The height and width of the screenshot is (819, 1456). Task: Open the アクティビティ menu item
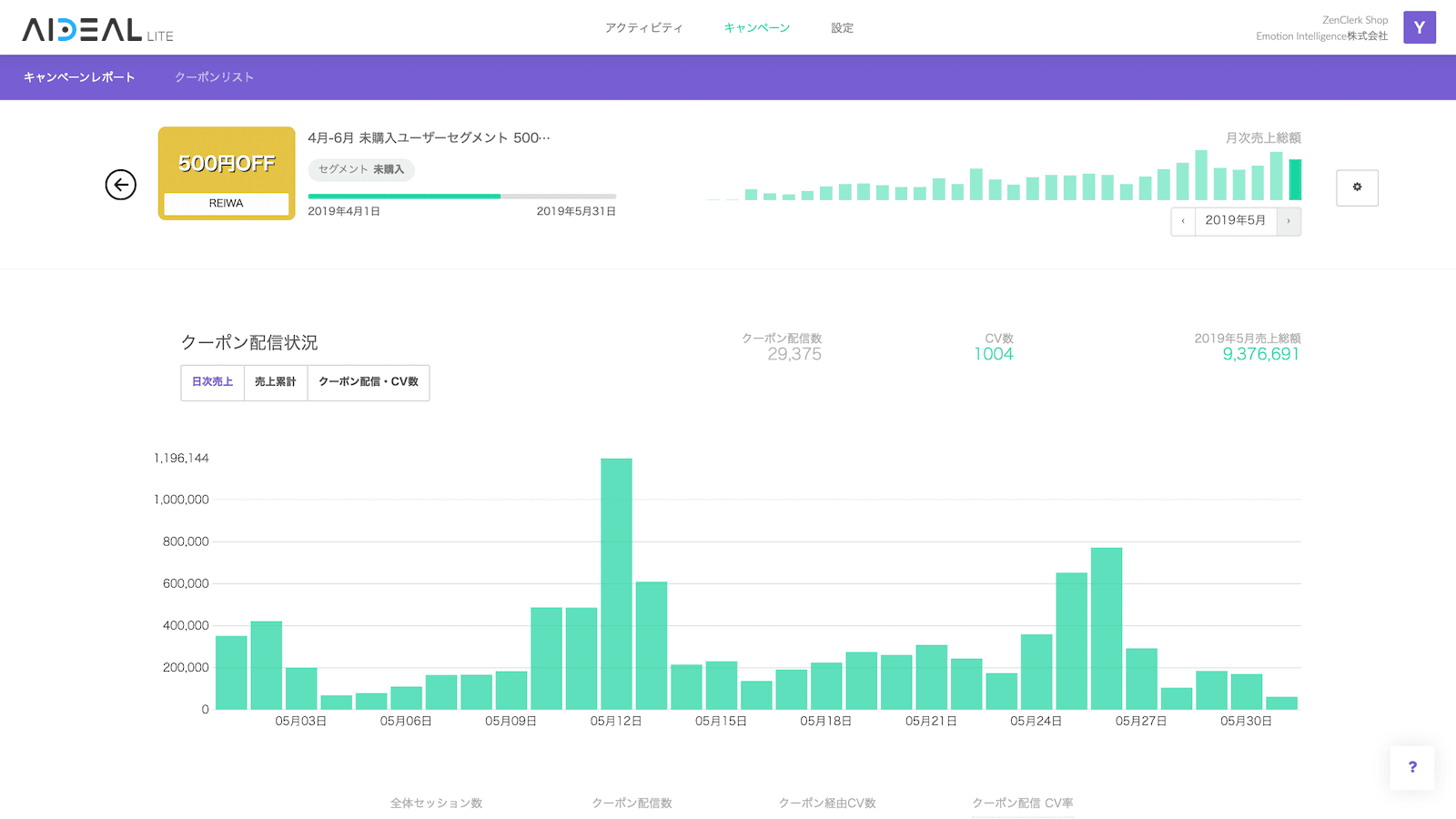pos(643,27)
